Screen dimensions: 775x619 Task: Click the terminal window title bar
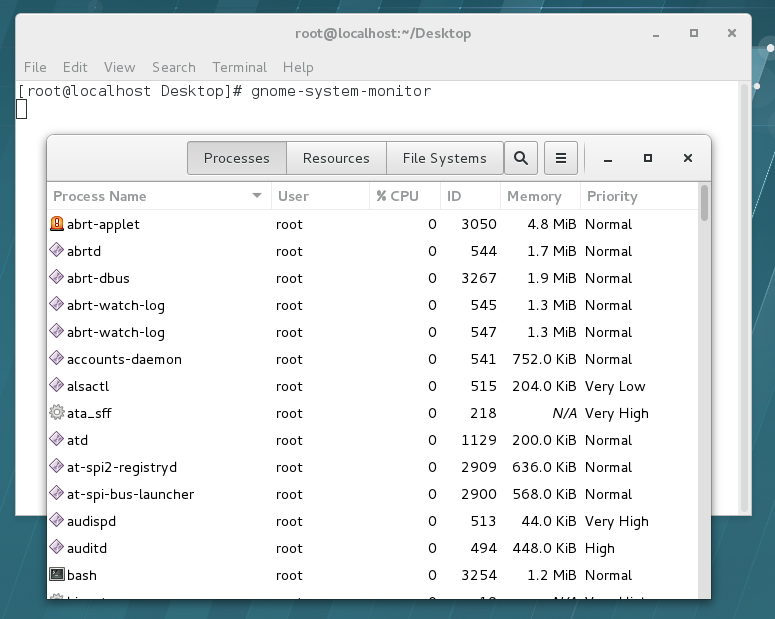click(x=383, y=34)
